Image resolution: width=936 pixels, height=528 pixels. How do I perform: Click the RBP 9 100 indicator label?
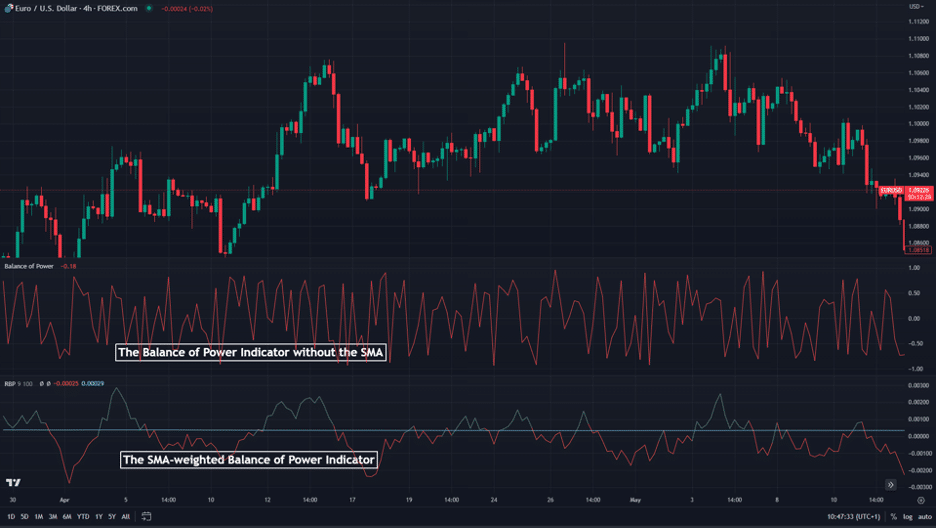pos(19,384)
